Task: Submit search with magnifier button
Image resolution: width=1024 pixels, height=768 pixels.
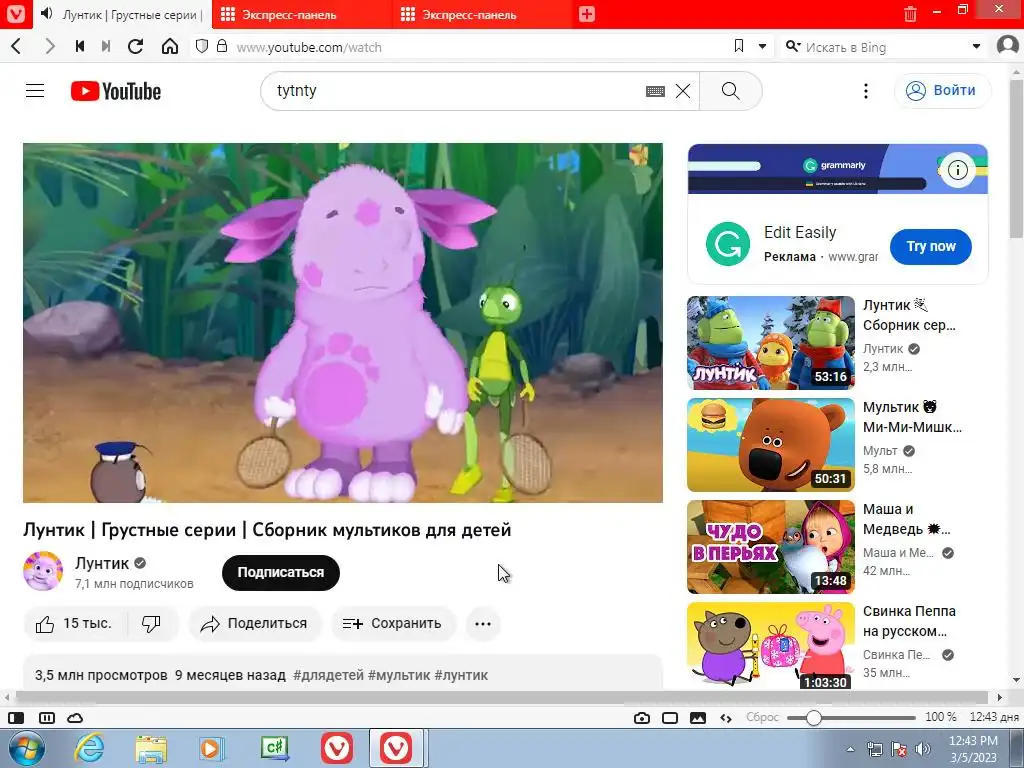Action: pos(731,91)
